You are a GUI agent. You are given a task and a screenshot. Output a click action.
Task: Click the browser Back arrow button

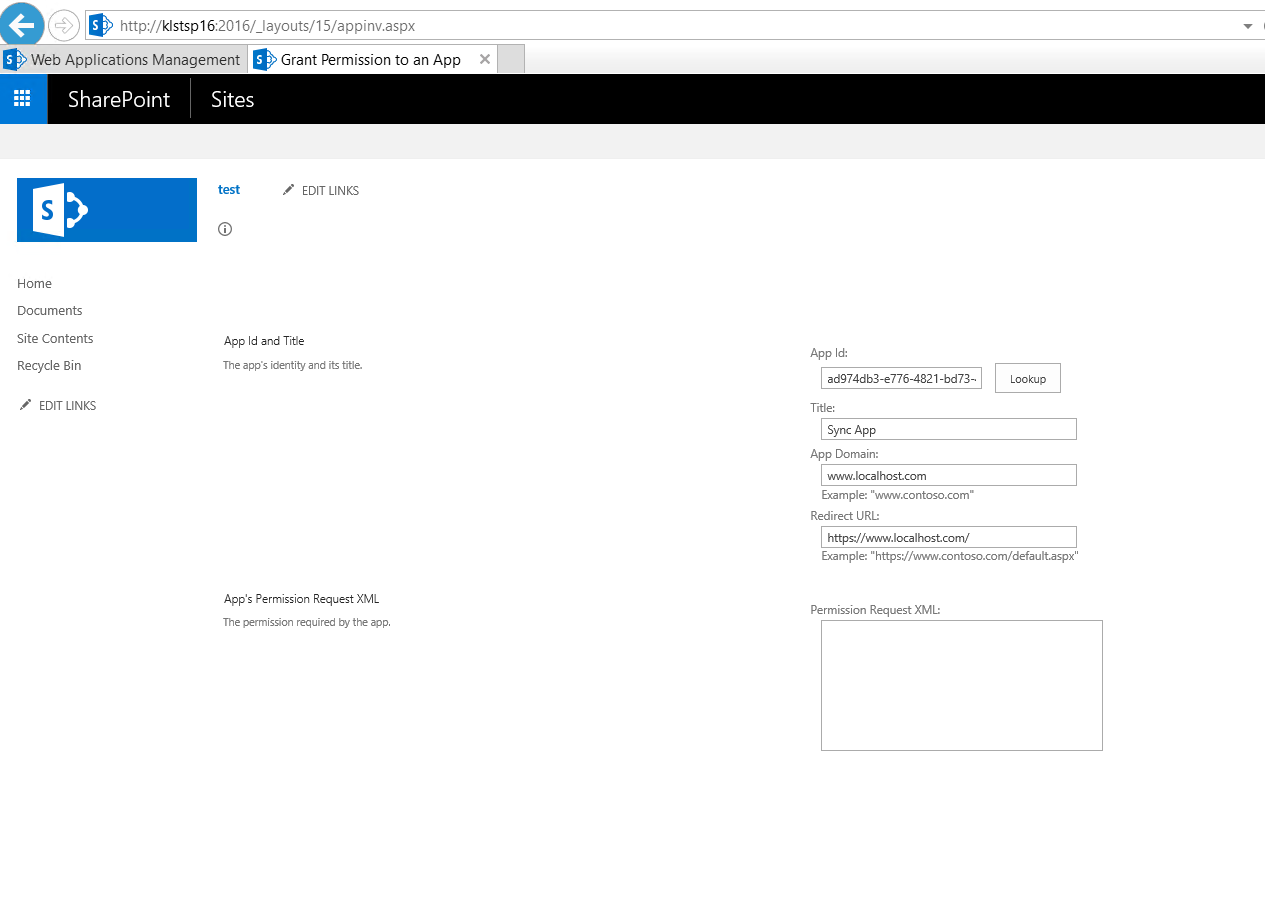(x=21, y=24)
